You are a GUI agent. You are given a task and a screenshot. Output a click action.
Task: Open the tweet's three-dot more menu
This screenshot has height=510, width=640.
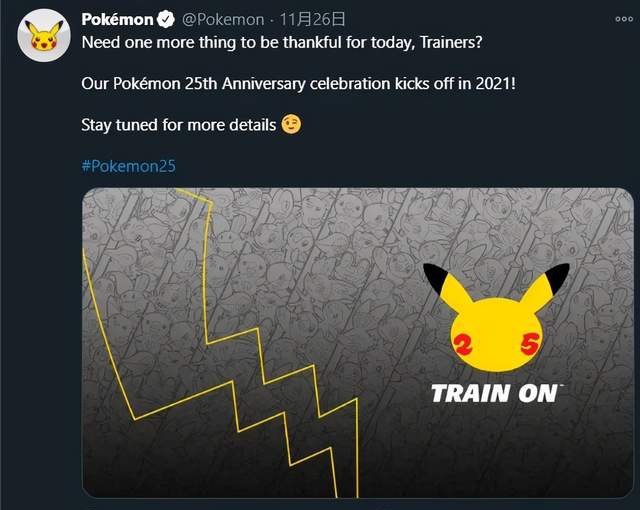pyautogui.click(x=624, y=19)
